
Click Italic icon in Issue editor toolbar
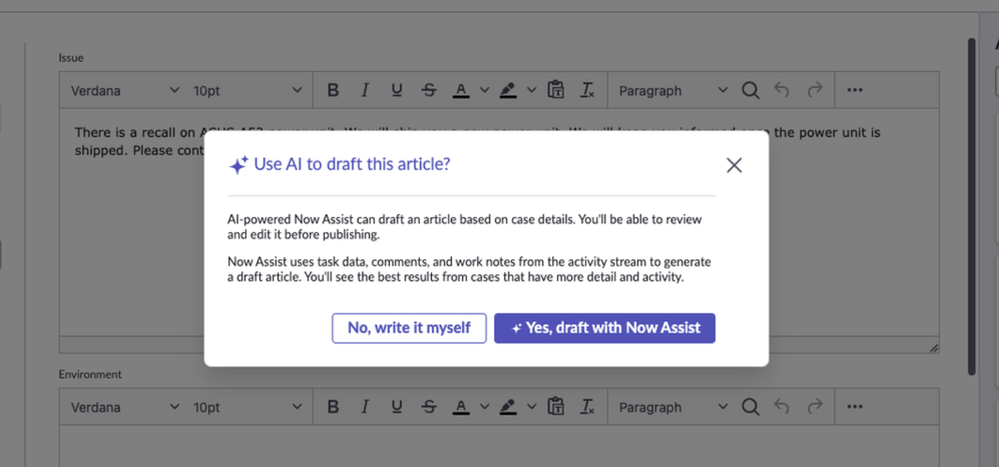365,90
